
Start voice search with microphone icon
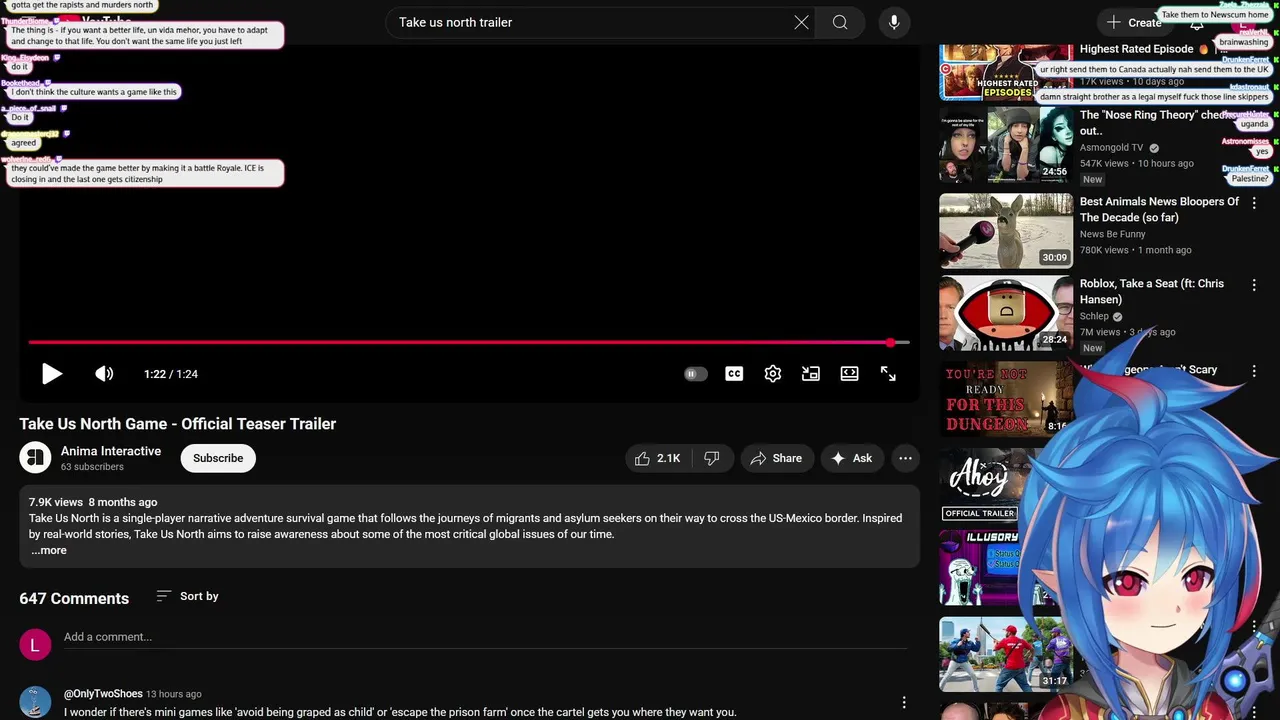click(x=894, y=22)
